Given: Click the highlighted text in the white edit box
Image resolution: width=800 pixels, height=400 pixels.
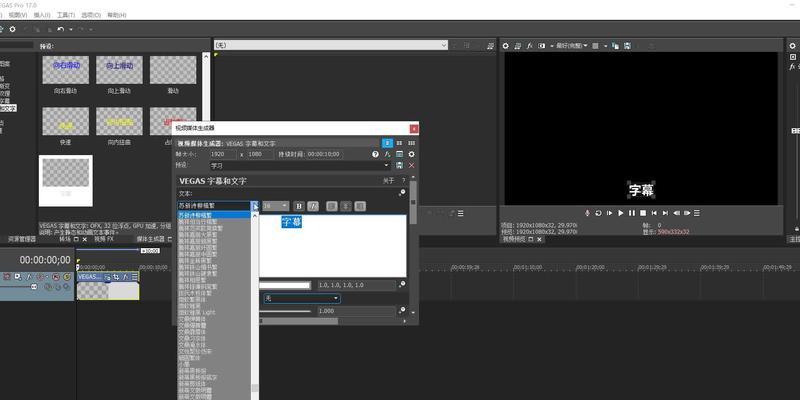Looking at the screenshot, I should click(x=292, y=222).
